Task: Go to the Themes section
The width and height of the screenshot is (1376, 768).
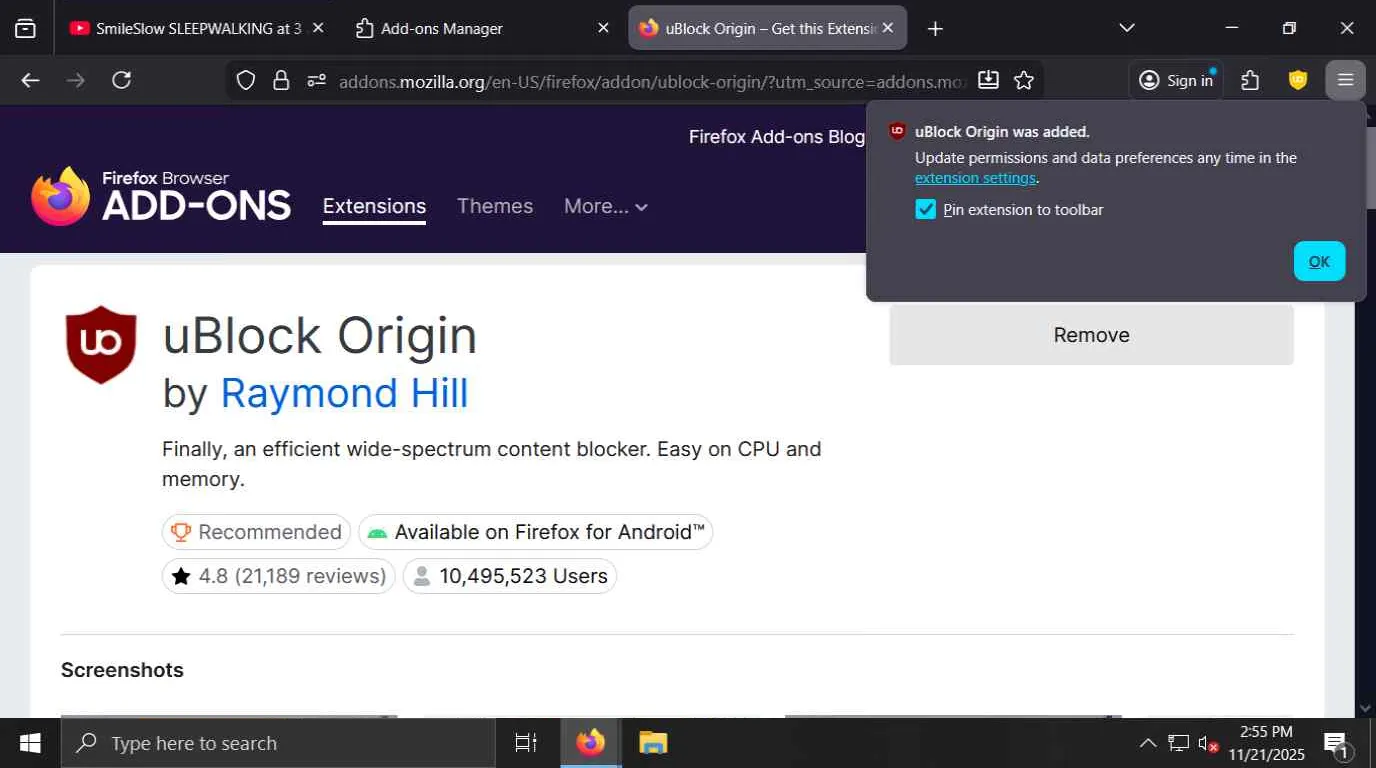Action: 495,206
